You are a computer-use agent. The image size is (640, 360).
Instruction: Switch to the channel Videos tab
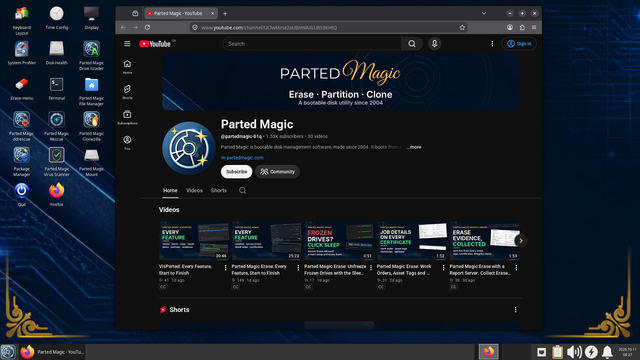[x=194, y=191]
